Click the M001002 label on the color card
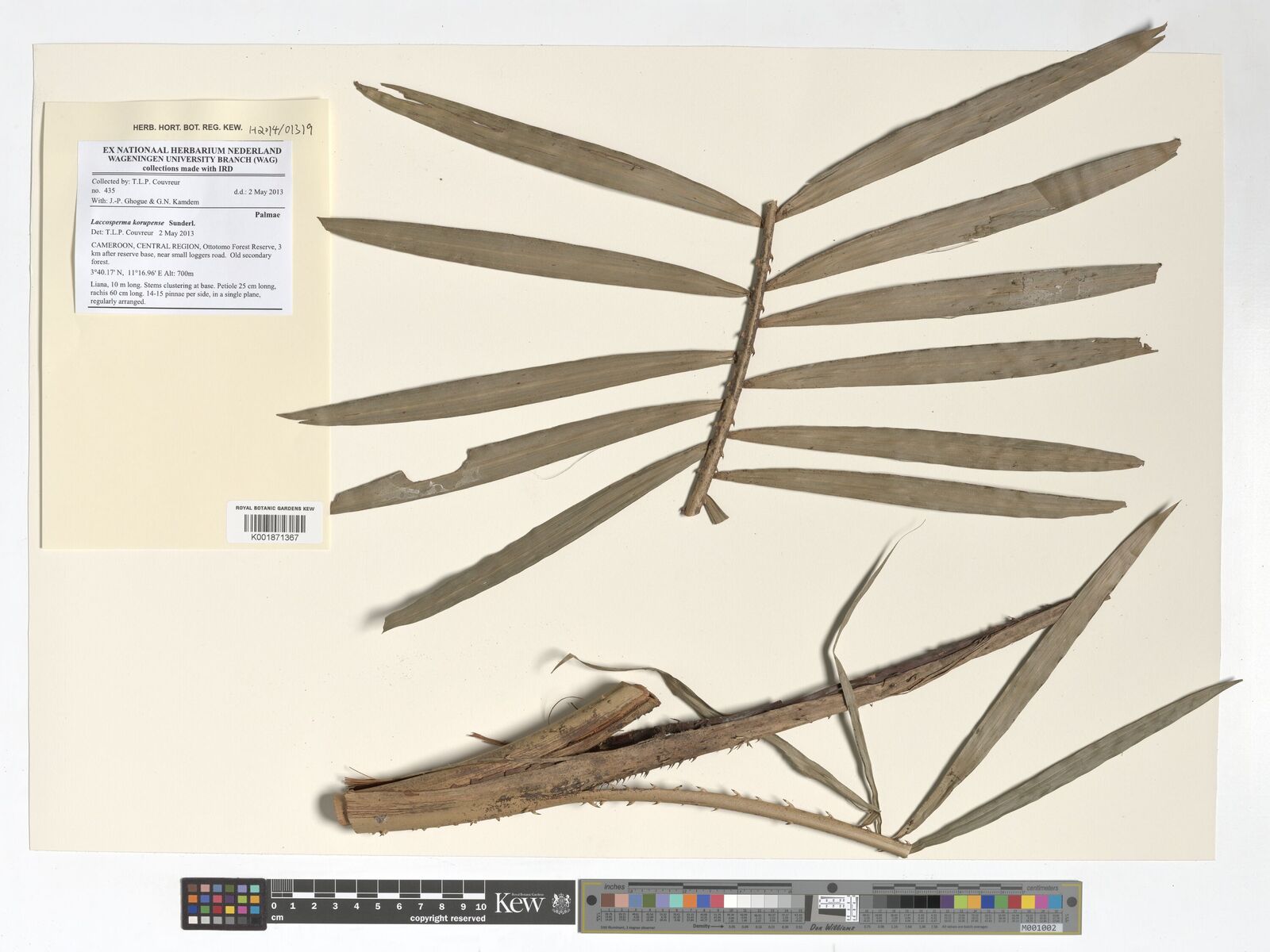 point(1040,927)
